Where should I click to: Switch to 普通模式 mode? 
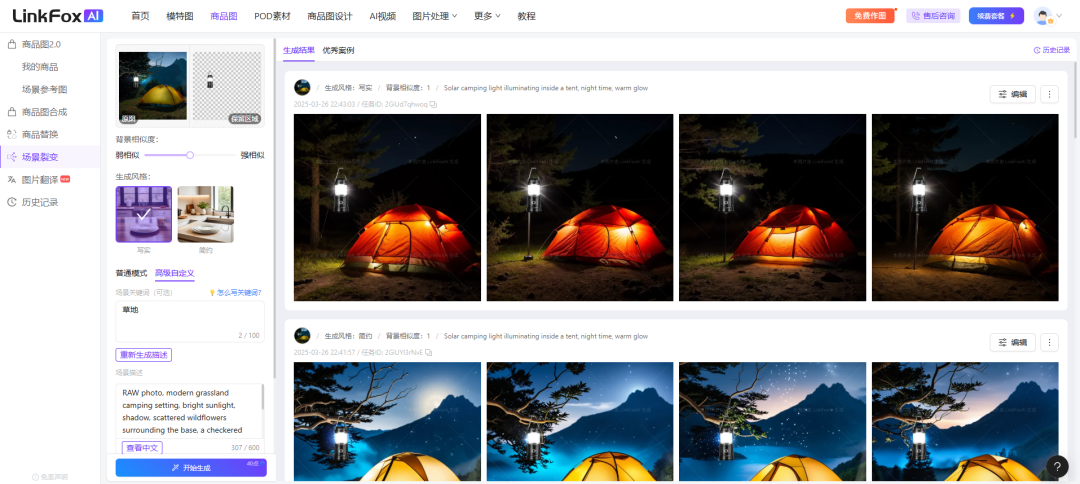[x=132, y=273]
